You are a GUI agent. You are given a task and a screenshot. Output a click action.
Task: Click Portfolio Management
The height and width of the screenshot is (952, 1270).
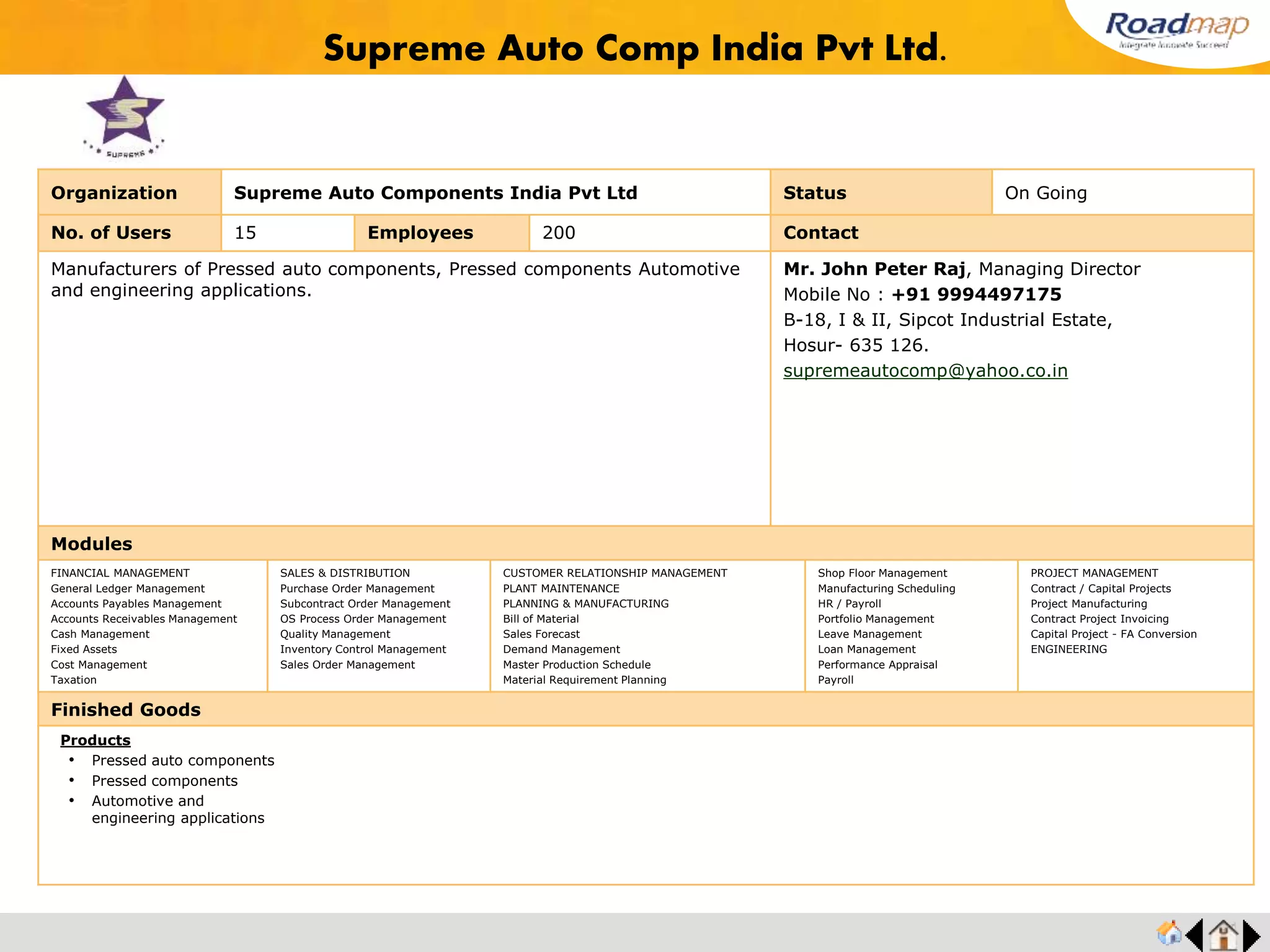876,619
